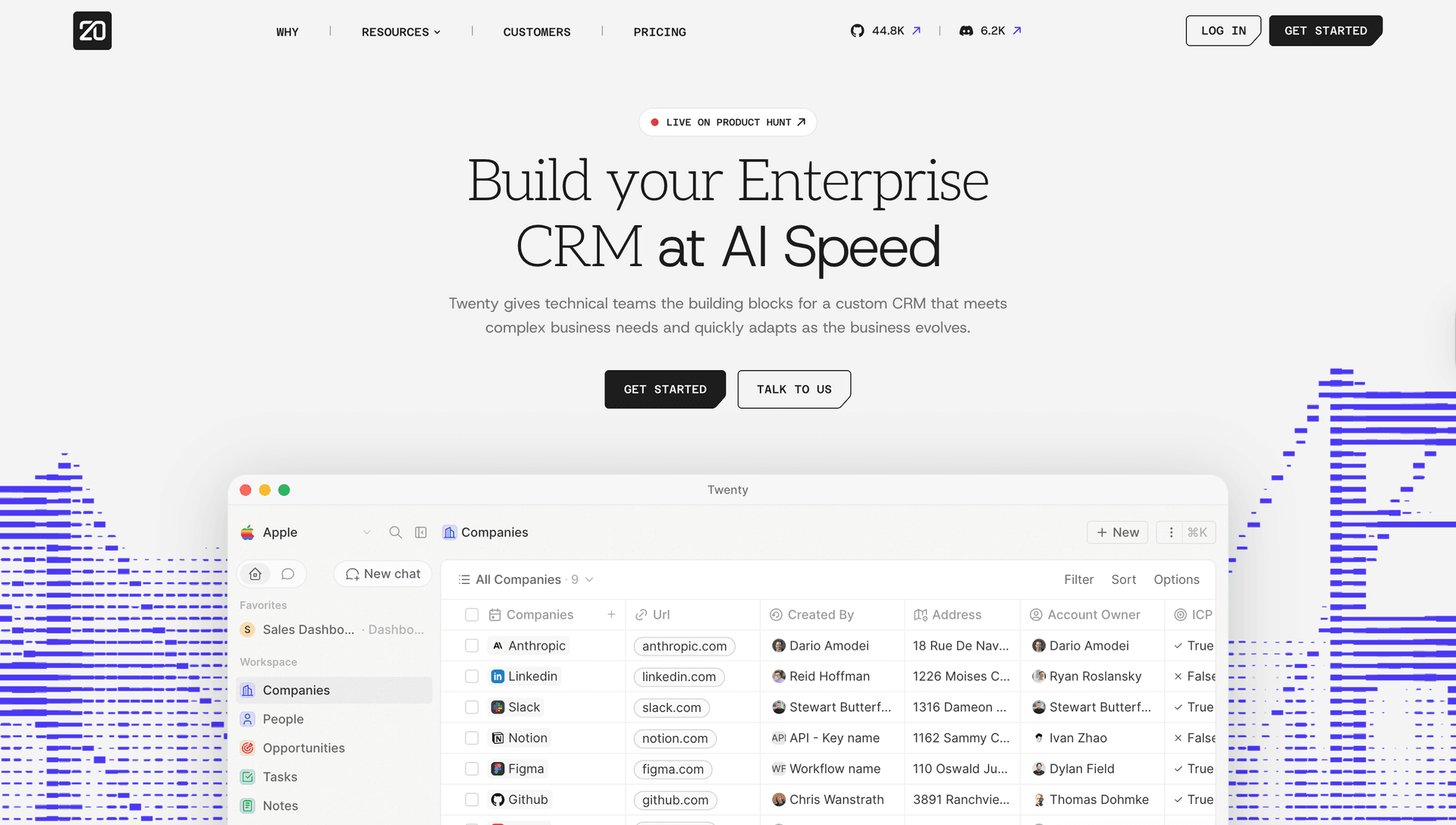The width and height of the screenshot is (1456, 825).
Task: Open the Filter menu for the table
Action: click(1078, 579)
